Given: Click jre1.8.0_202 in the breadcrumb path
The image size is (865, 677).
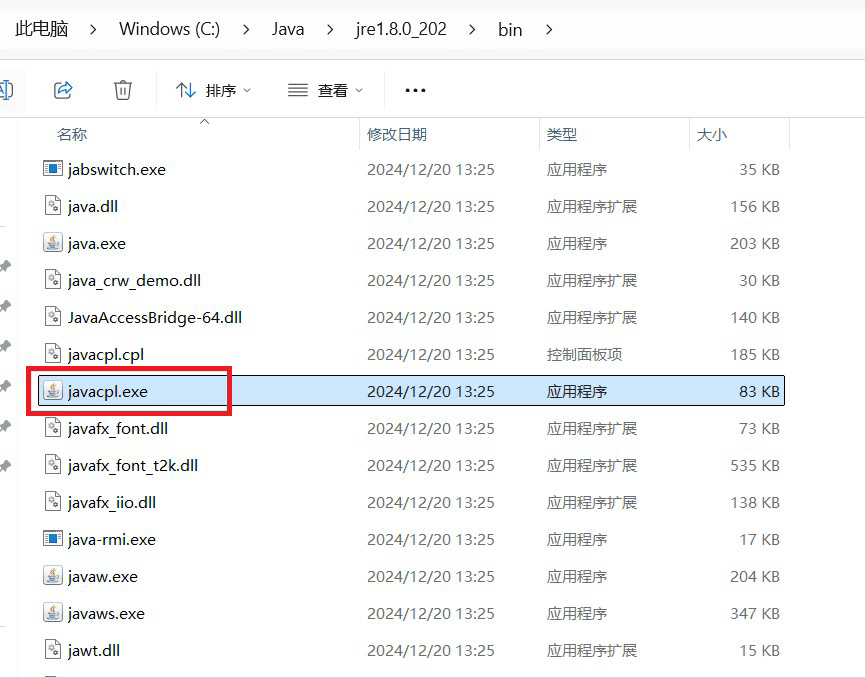Looking at the screenshot, I should [x=401, y=29].
